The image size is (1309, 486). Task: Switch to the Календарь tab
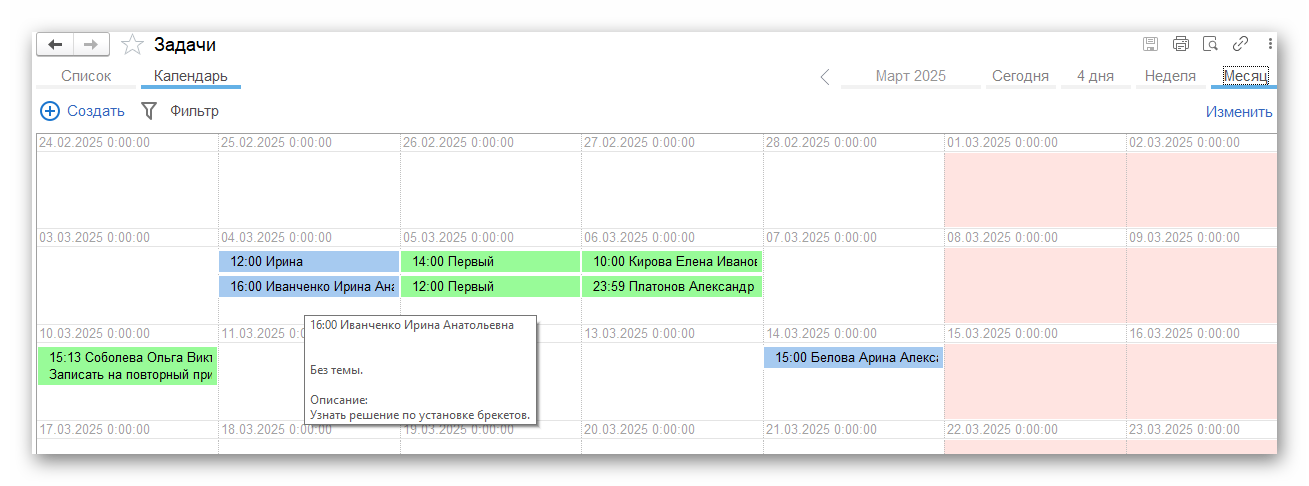click(190, 76)
